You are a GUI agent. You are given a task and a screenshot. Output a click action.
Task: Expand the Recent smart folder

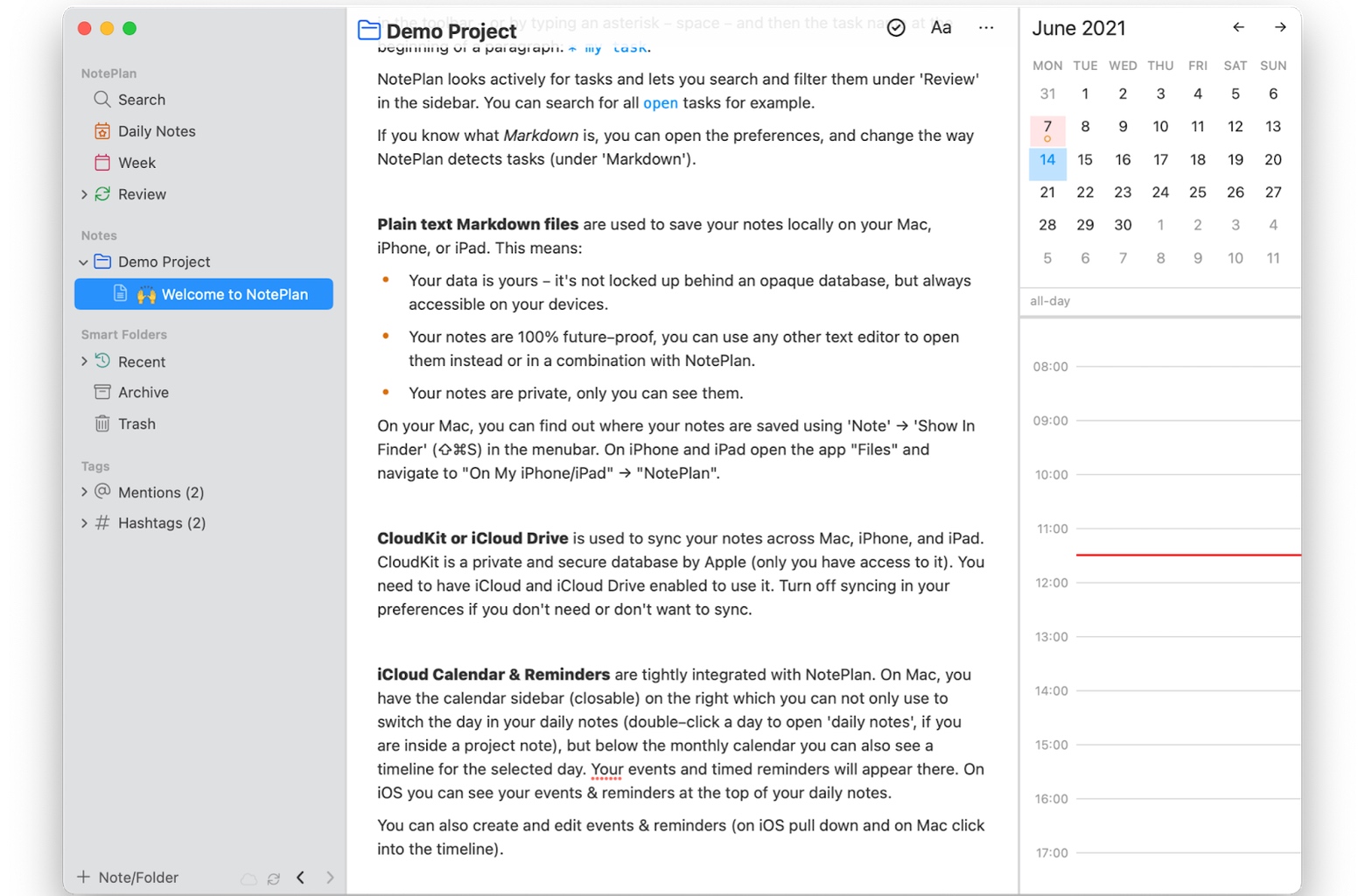pos(84,361)
